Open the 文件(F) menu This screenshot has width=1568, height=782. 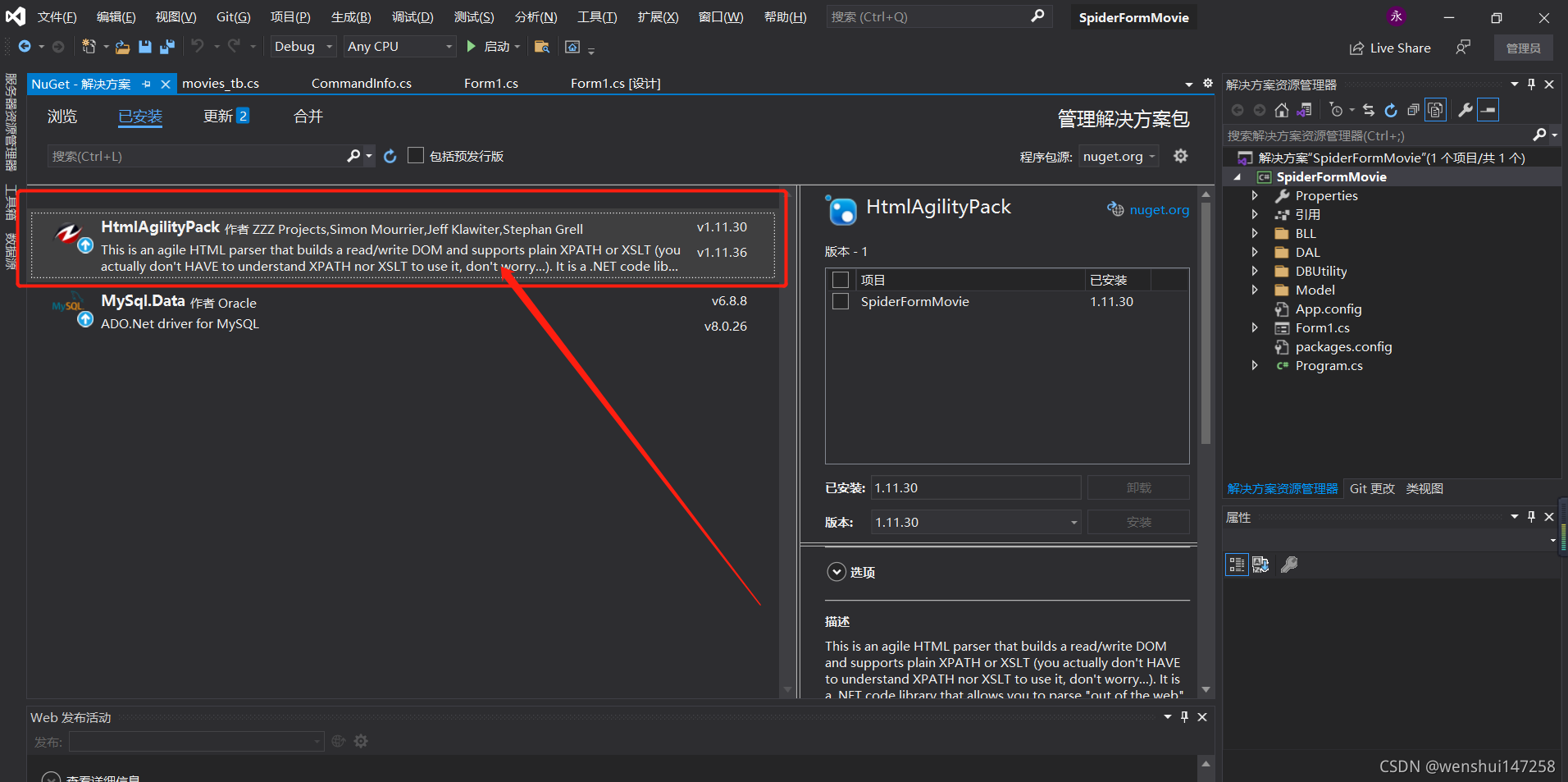tap(57, 17)
